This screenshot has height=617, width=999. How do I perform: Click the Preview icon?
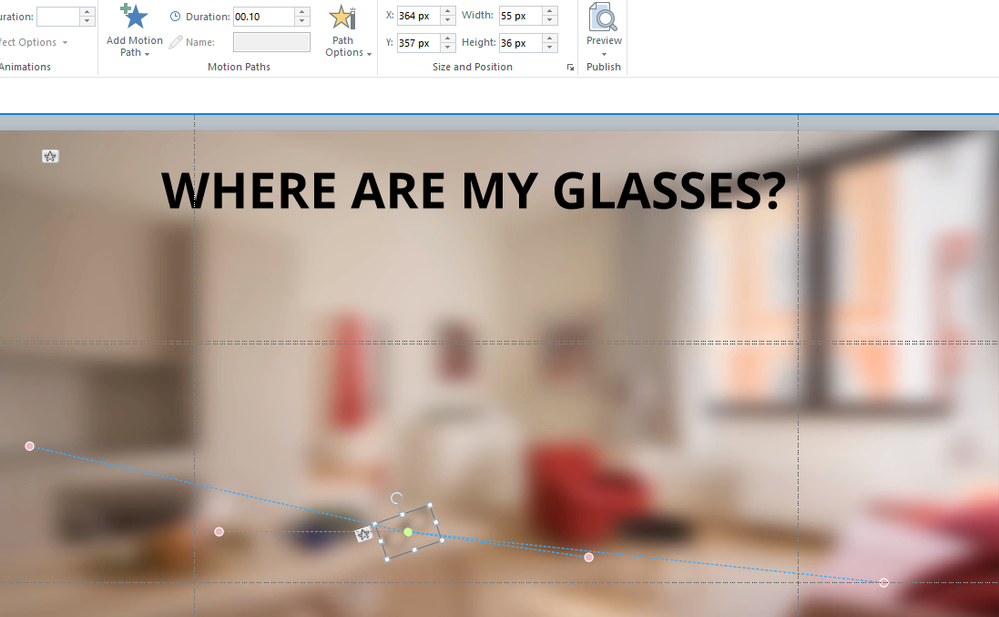603,17
